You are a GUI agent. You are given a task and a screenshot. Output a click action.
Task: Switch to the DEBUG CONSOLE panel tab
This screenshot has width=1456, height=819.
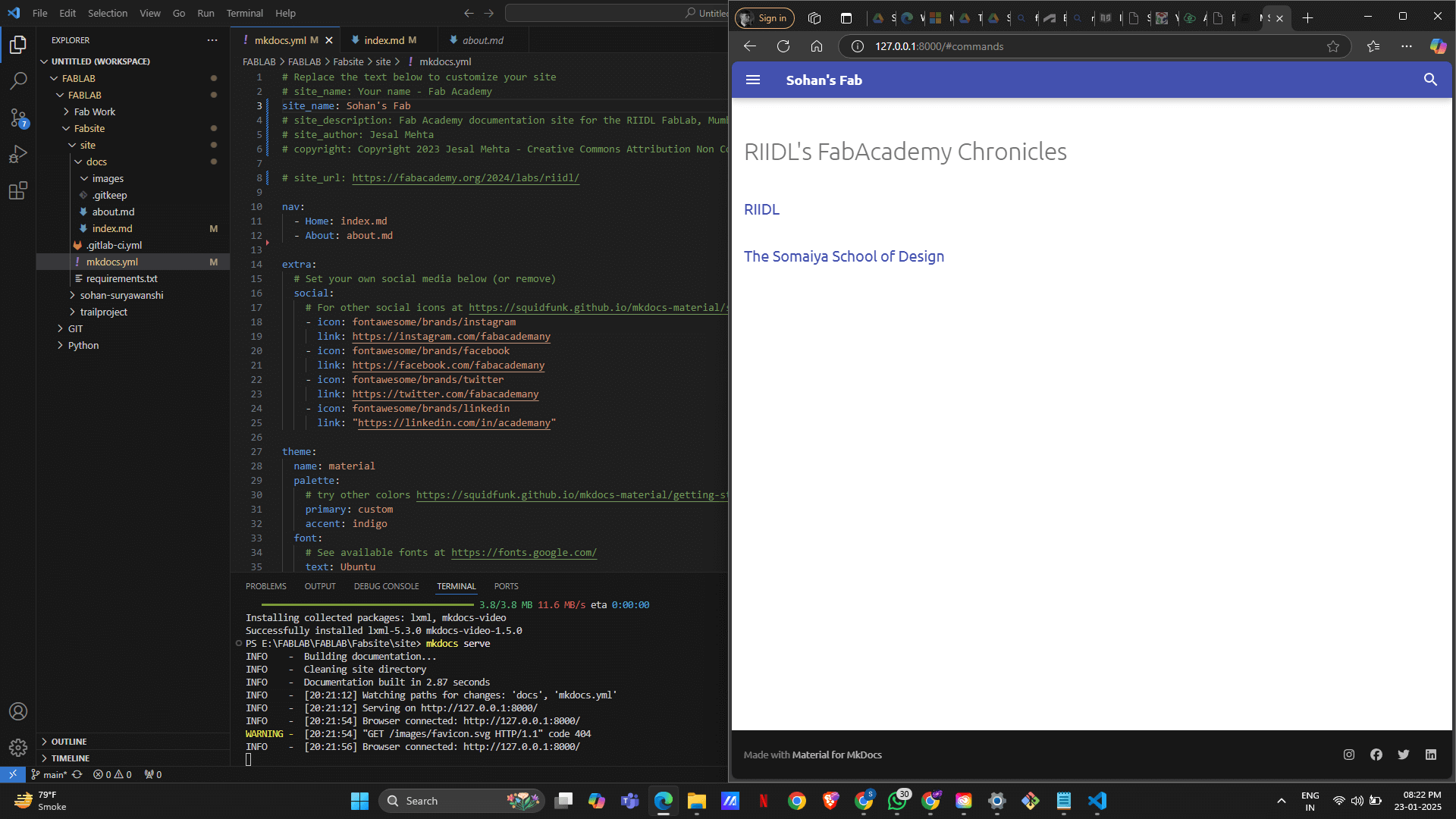point(386,586)
